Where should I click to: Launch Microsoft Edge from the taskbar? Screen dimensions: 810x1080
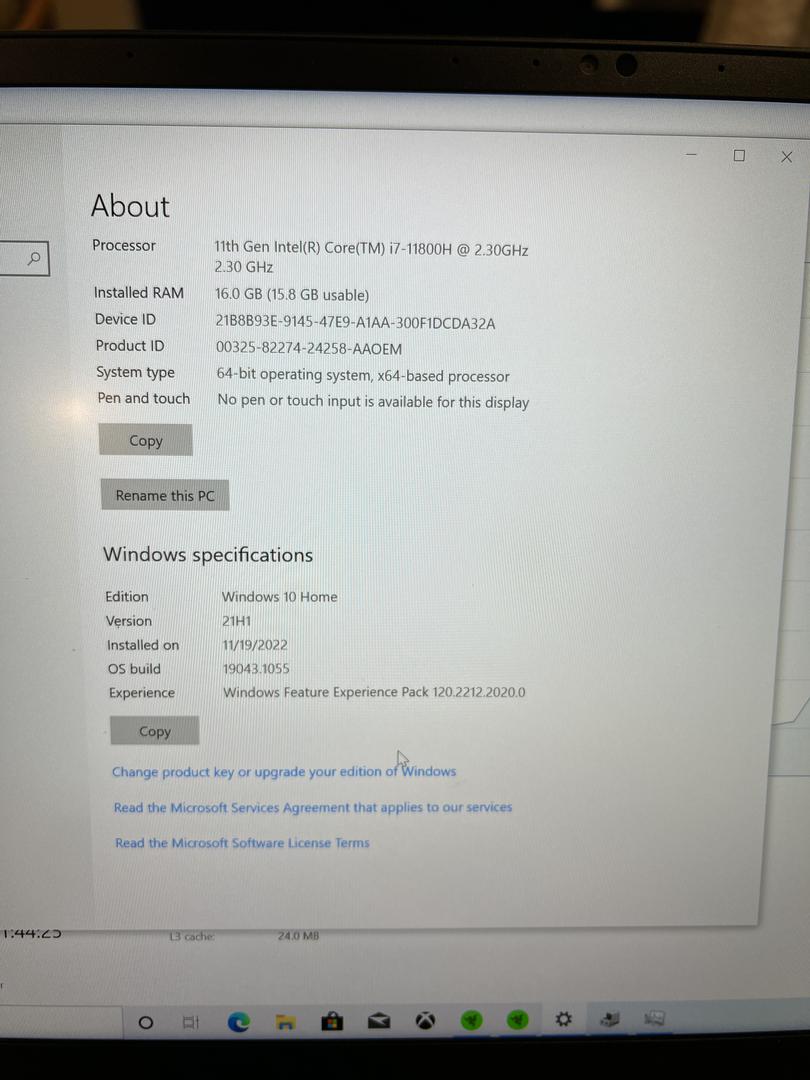(x=238, y=1022)
